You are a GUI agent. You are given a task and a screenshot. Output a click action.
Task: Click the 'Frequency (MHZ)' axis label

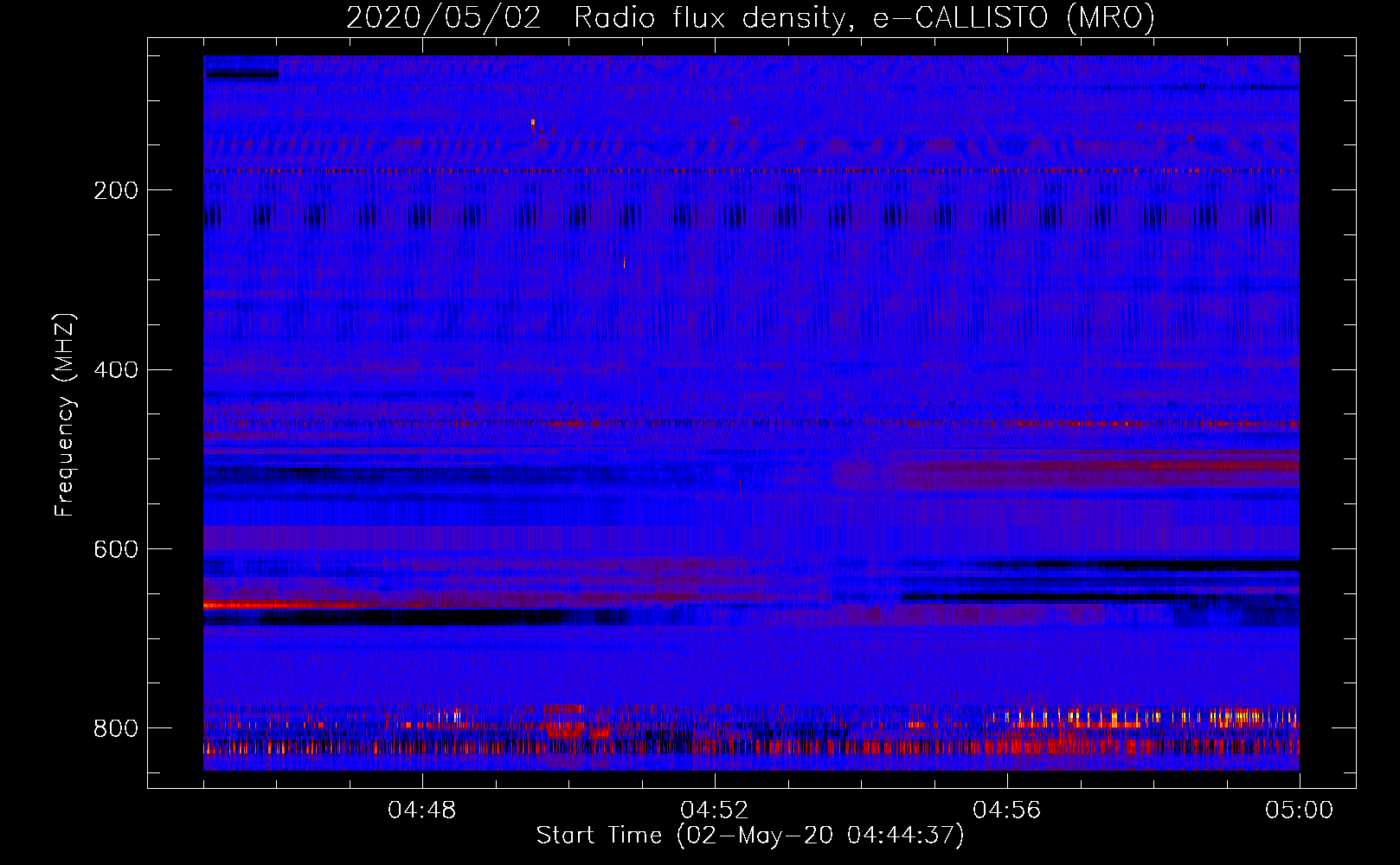click(x=64, y=415)
